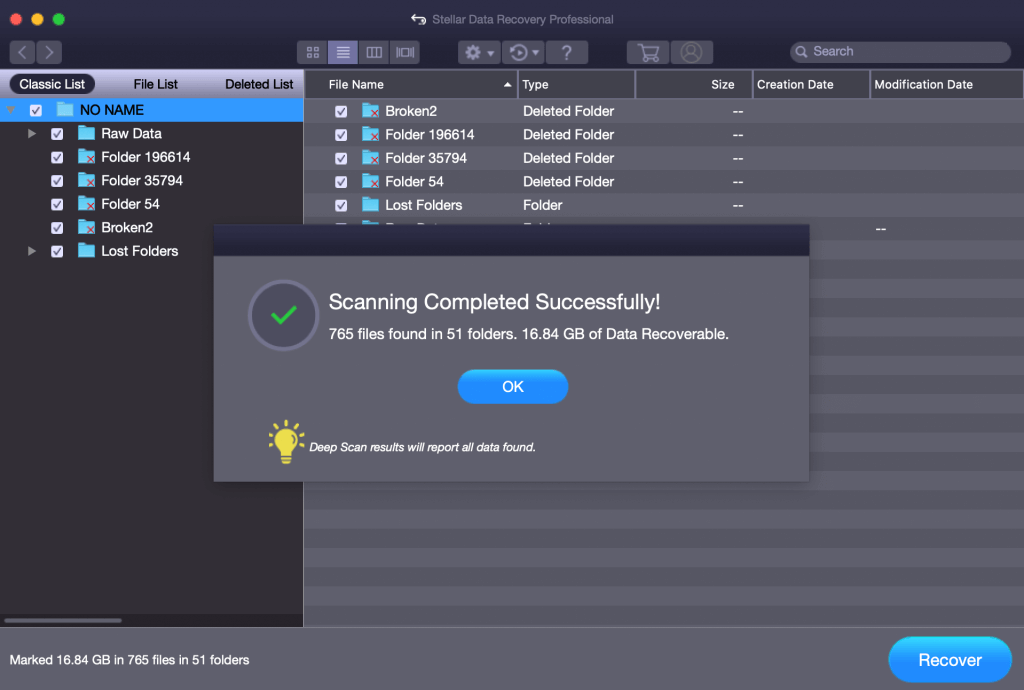Uncheck Folder 35794 in the tree
This screenshot has width=1024, height=690.
click(x=57, y=181)
